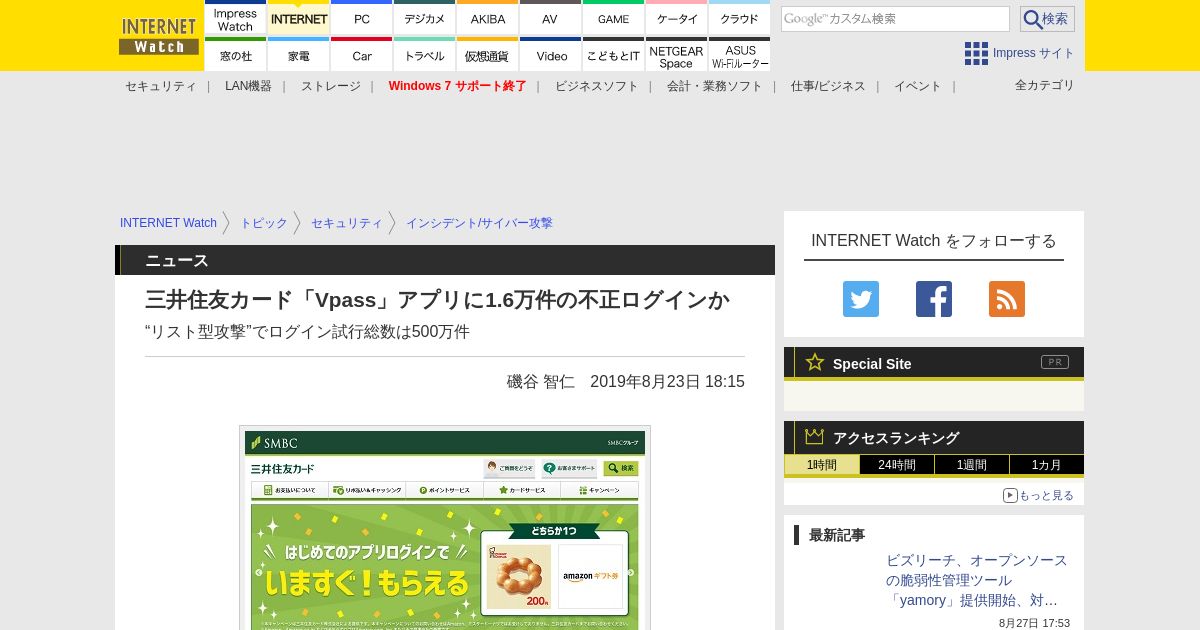The width and height of the screenshot is (1200, 630).
Task: Go to INTERNET Watch breadcrumb
Action: click(x=168, y=223)
